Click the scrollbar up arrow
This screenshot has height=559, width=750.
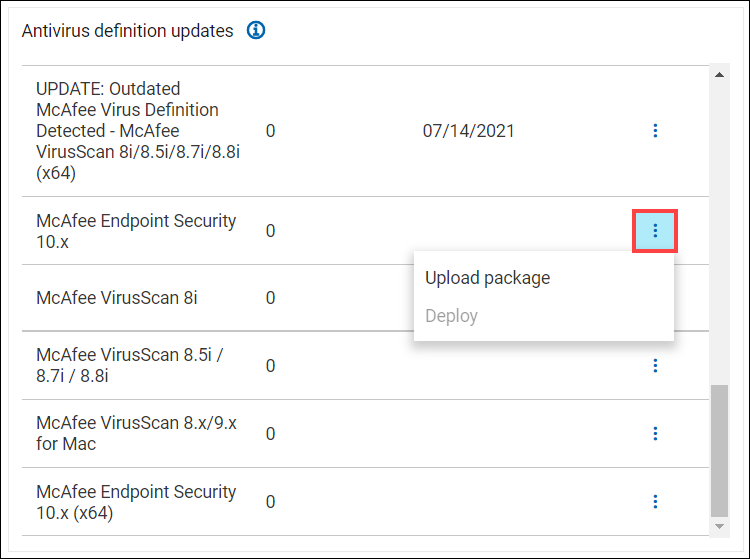point(719,74)
